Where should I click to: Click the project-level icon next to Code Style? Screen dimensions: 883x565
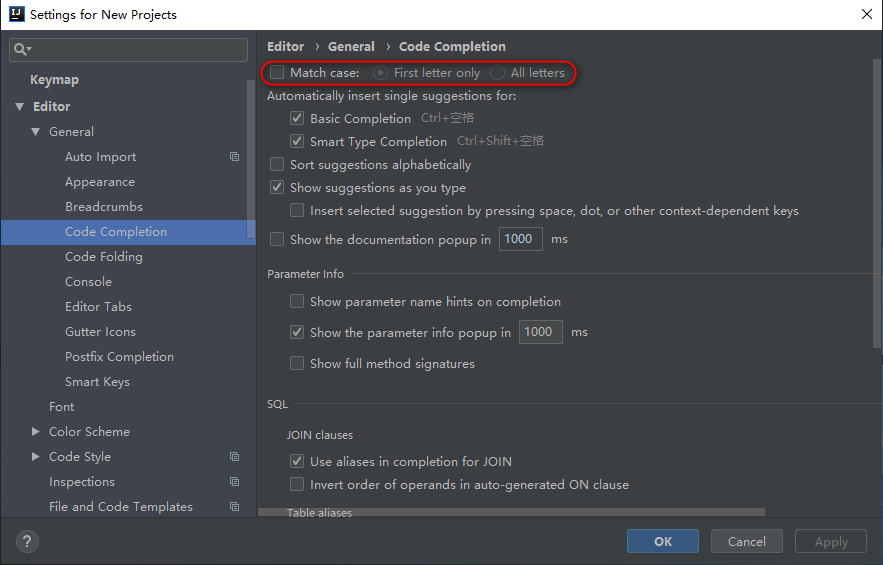pyautogui.click(x=234, y=456)
